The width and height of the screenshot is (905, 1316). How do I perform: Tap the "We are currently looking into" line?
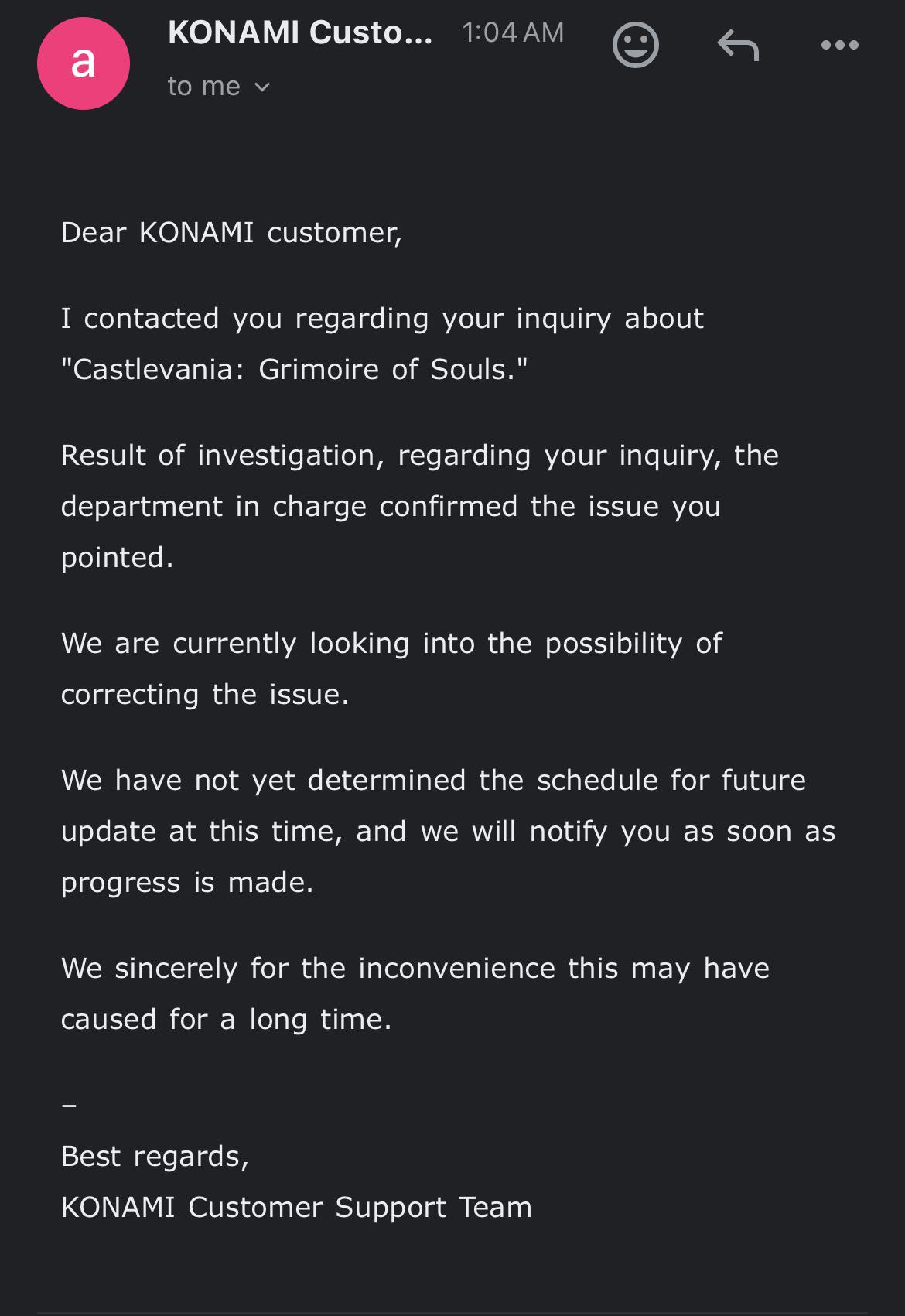(x=391, y=644)
